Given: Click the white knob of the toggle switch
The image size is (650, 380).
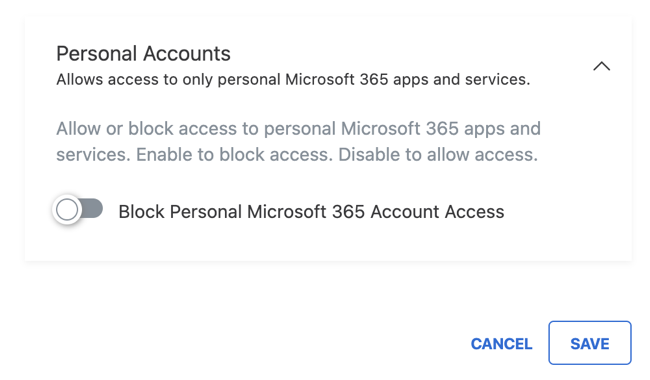Looking at the screenshot, I should tap(67, 209).
